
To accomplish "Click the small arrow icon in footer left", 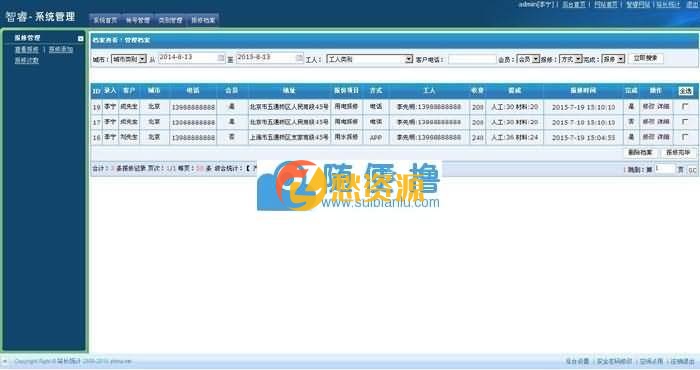I will [x=5, y=361].
